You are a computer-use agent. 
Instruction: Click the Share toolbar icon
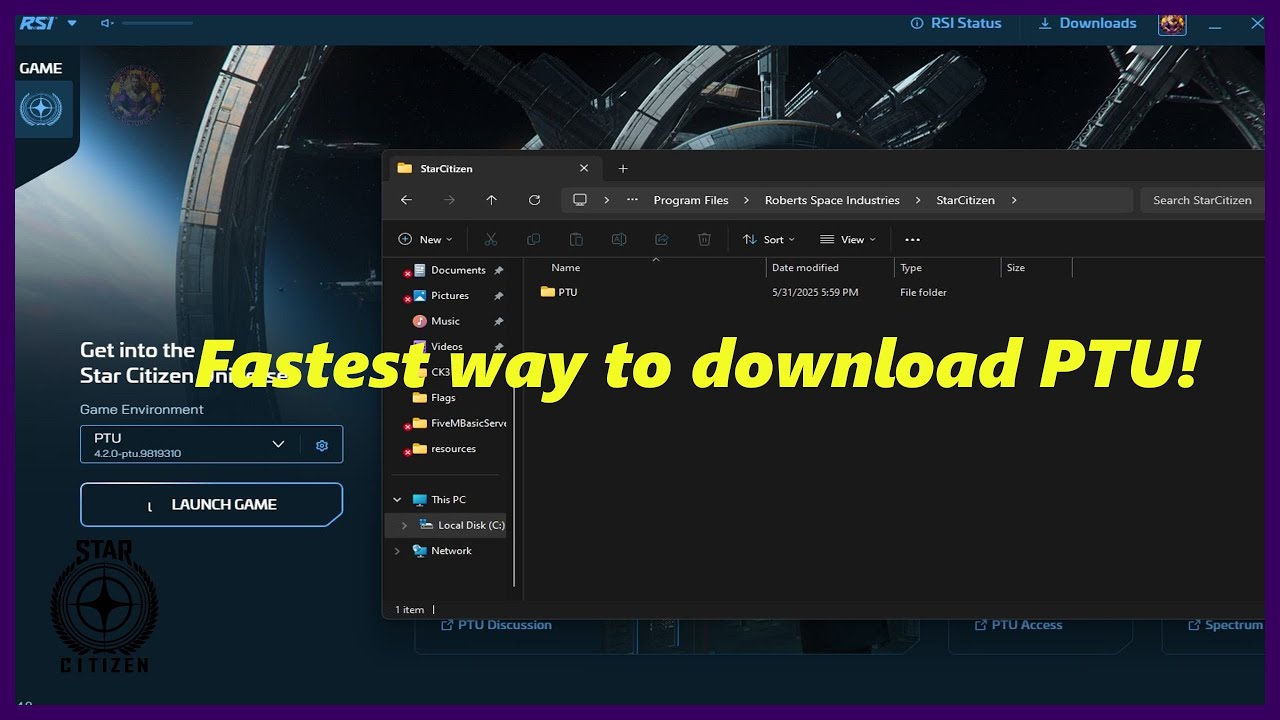click(661, 239)
